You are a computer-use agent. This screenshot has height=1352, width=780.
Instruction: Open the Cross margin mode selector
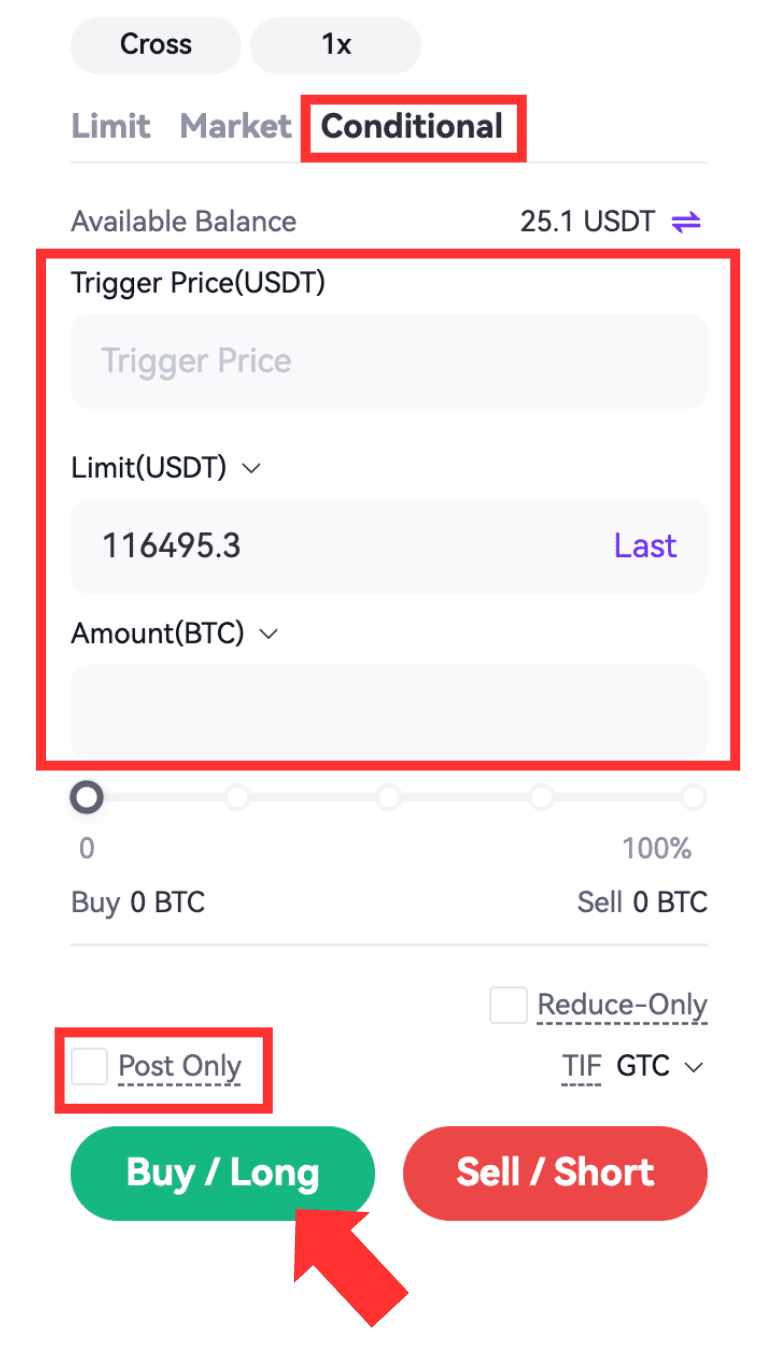click(156, 45)
